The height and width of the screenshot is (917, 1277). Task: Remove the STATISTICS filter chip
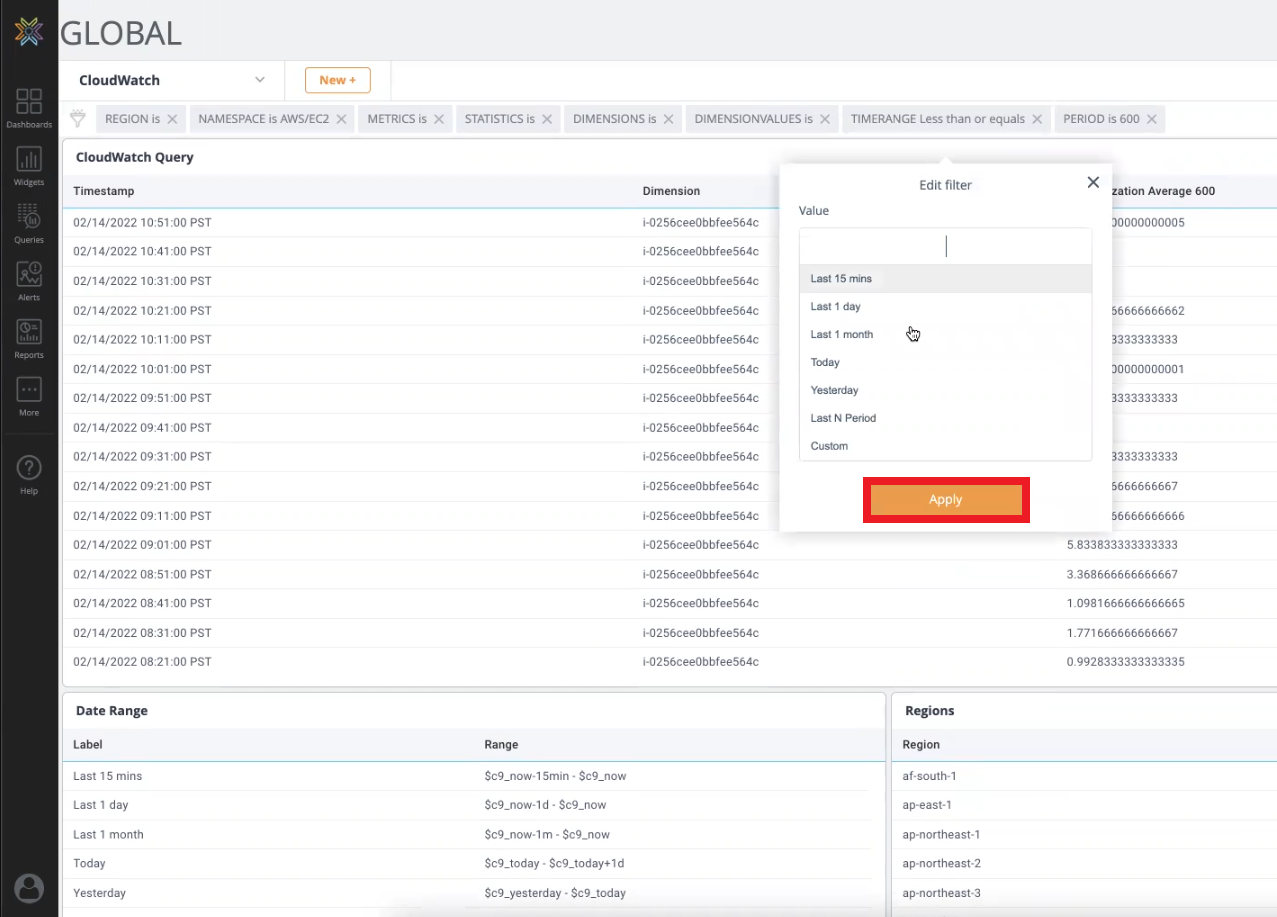tap(547, 119)
